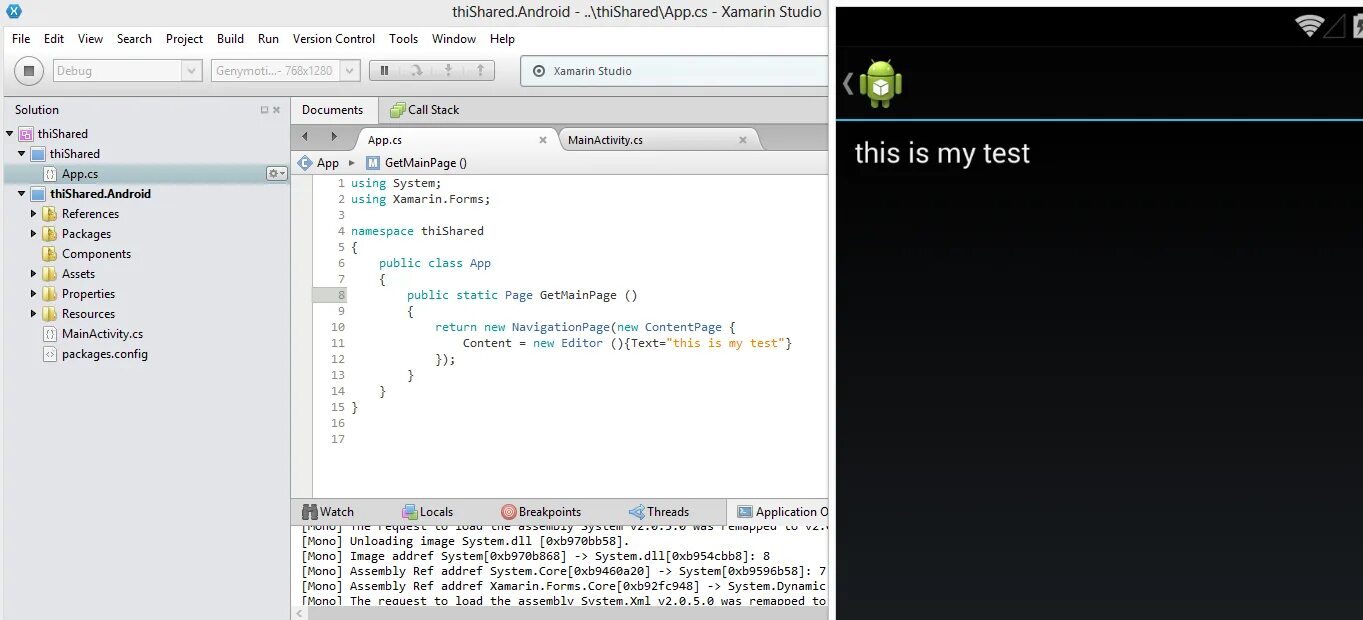Click the thiShared.Android project icon
1363x620 pixels.
tap(38, 194)
